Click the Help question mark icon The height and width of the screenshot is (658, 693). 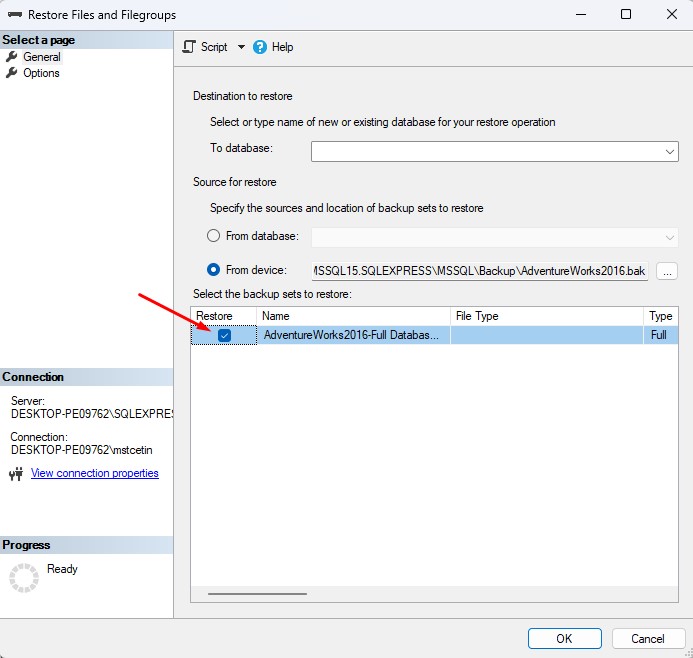coord(260,47)
